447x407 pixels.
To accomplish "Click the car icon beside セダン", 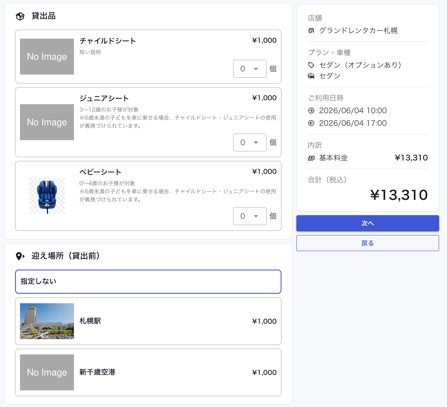I will click(311, 76).
